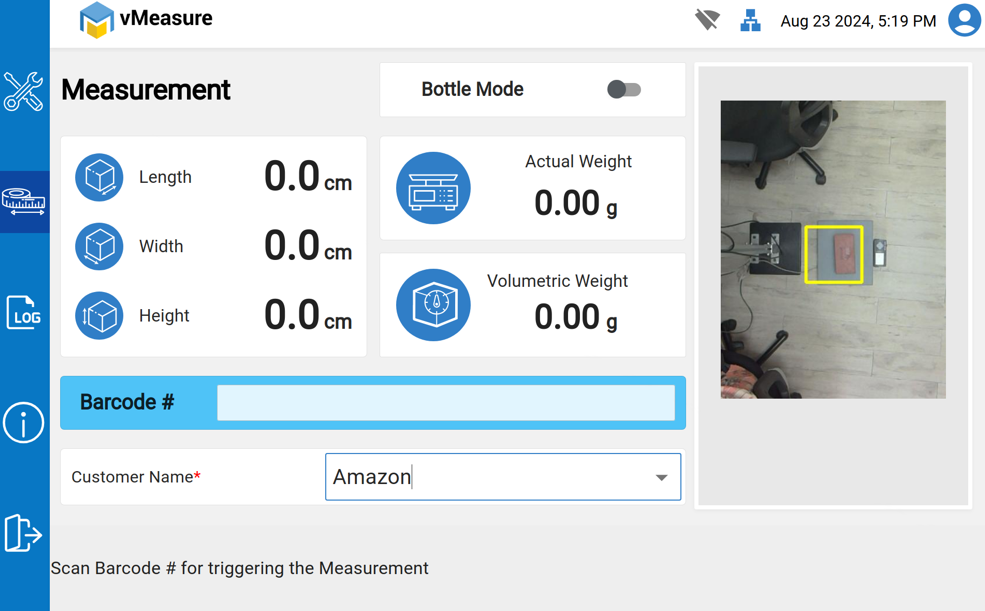Viewport: 985px width, 611px height.
Task: Click the camera preview image
Action: (x=833, y=249)
